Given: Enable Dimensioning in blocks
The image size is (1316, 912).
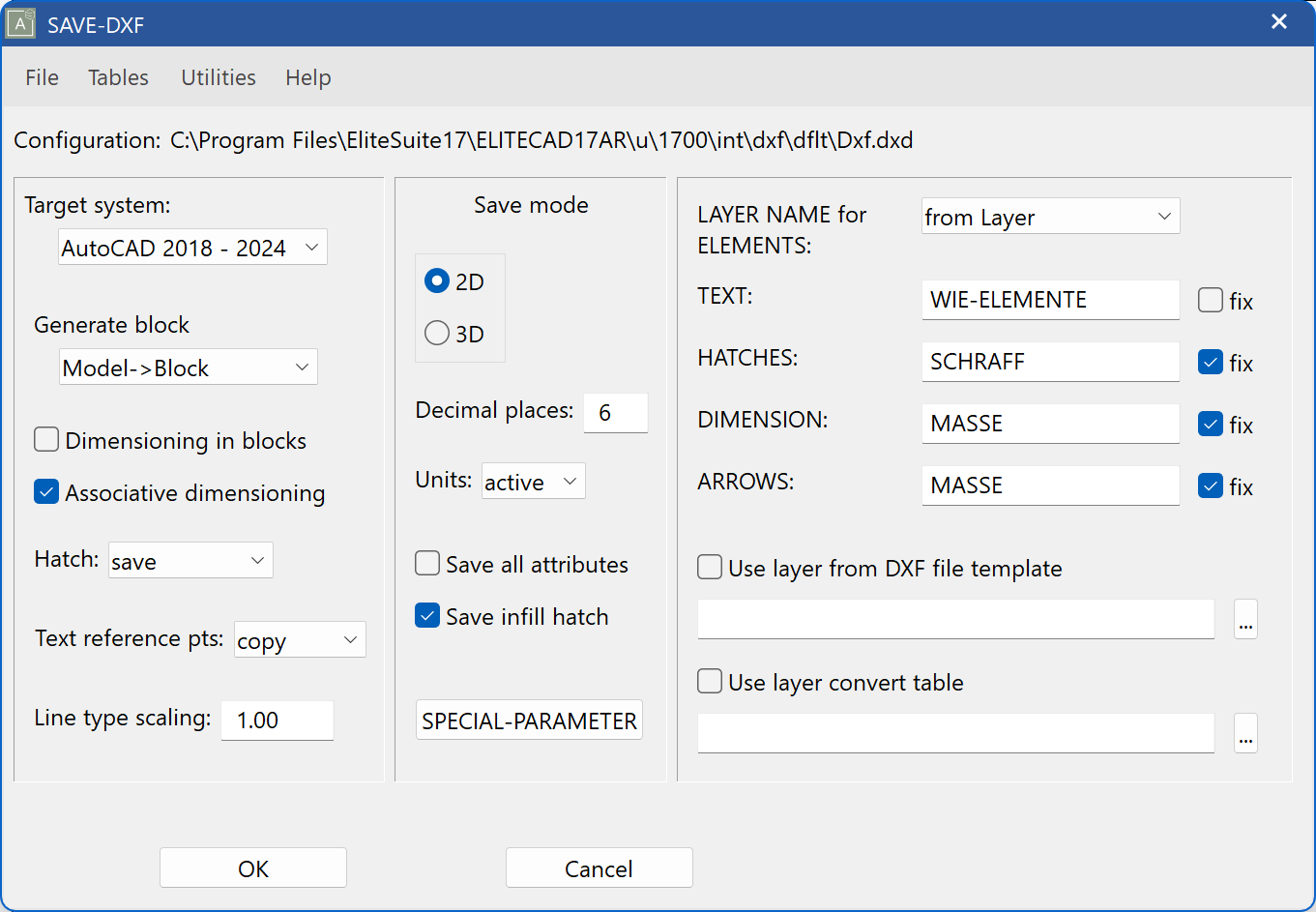Looking at the screenshot, I should pyautogui.click(x=45, y=439).
